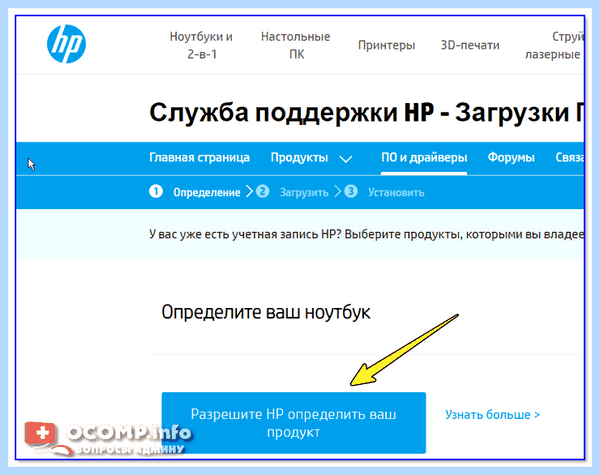Expand the Продукты dropdown chevron
This screenshot has height=475, width=600.
[346, 159]
